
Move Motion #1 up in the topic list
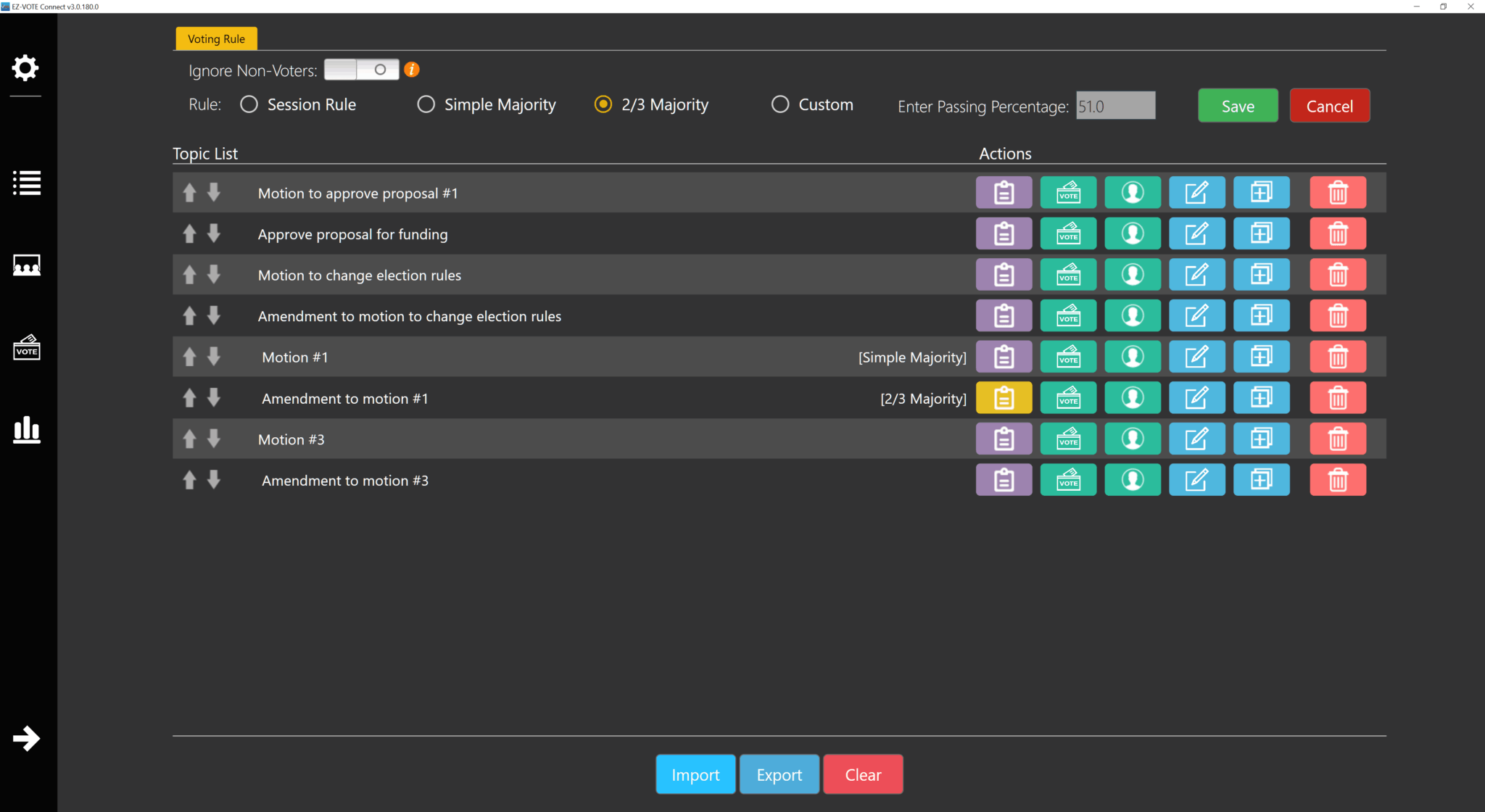[189, 356]
